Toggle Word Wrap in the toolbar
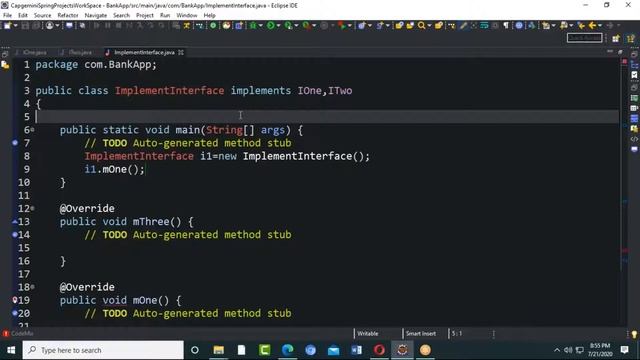This screenshot has width=640, height=360. click(484, 26)
